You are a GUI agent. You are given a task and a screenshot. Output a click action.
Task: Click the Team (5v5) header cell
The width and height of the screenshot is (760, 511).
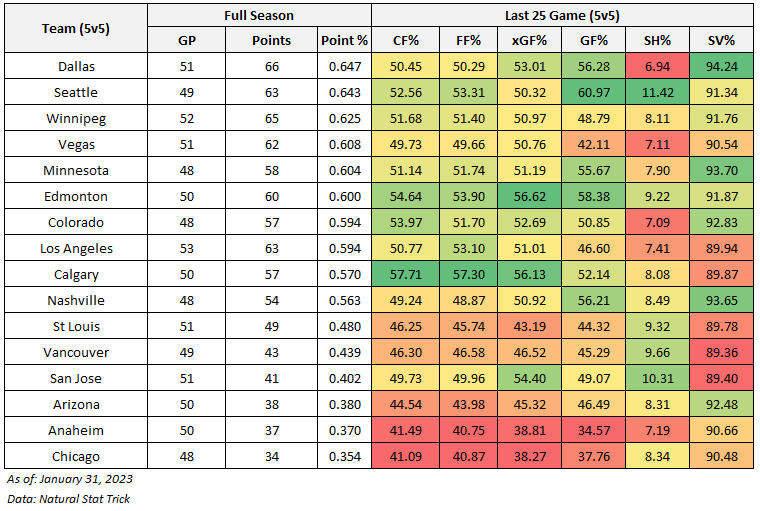76,28
